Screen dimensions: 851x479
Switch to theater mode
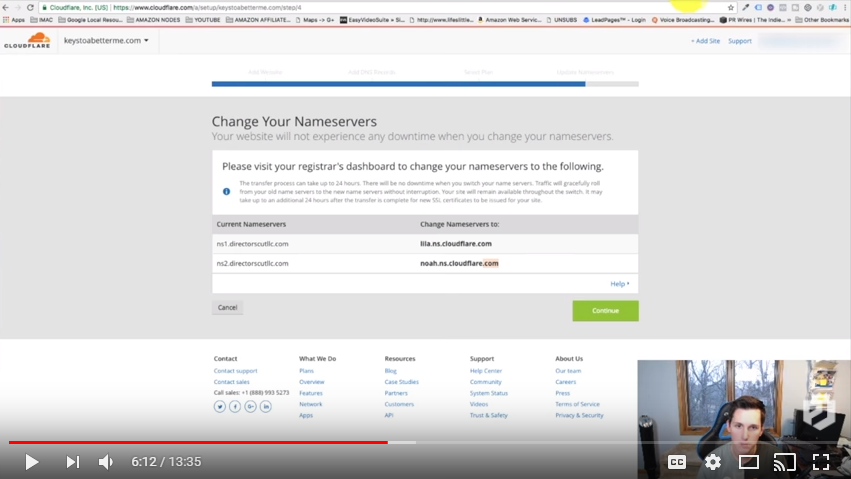click(748, 462)
